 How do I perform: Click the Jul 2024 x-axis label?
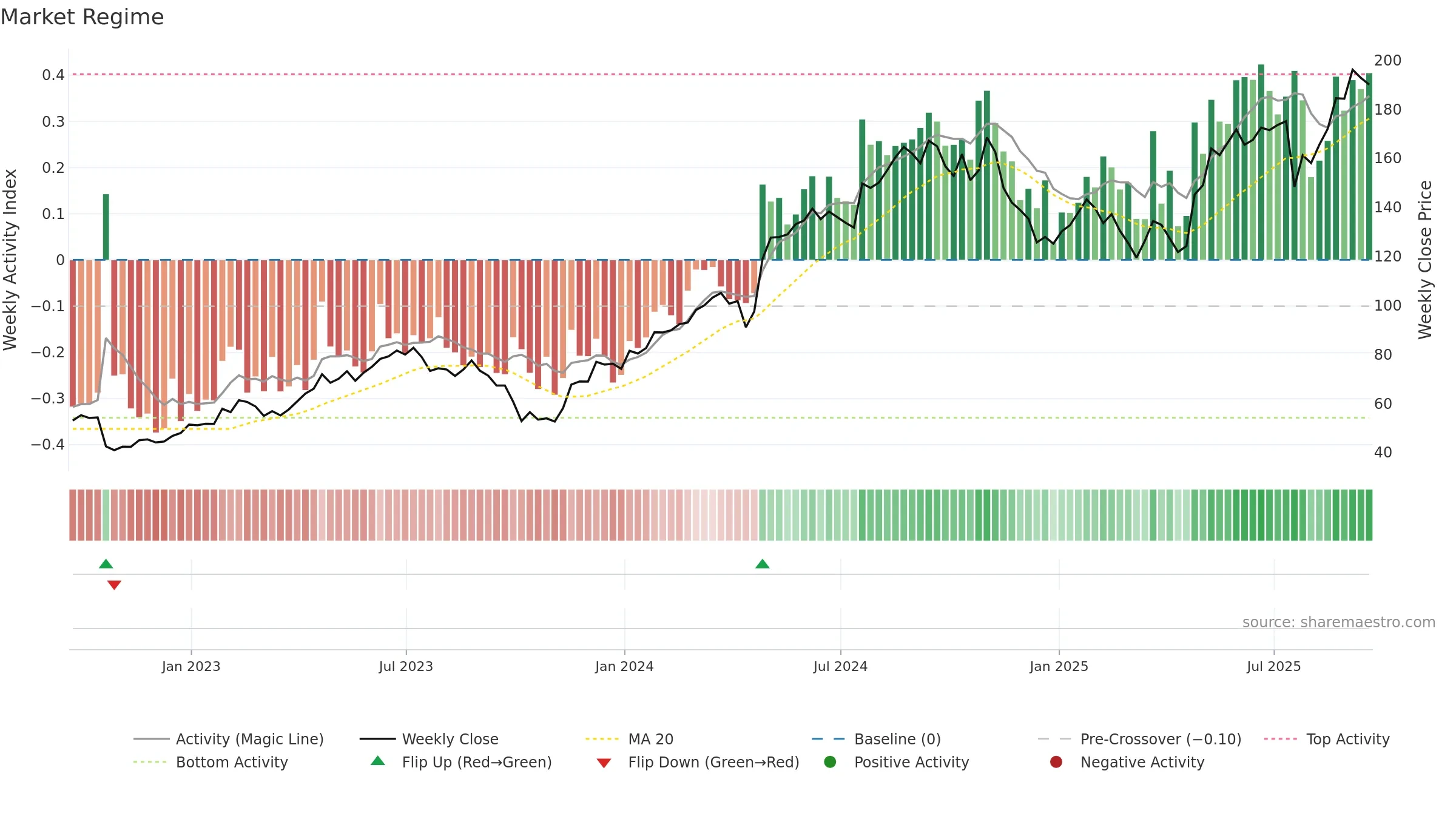point(840,667)
